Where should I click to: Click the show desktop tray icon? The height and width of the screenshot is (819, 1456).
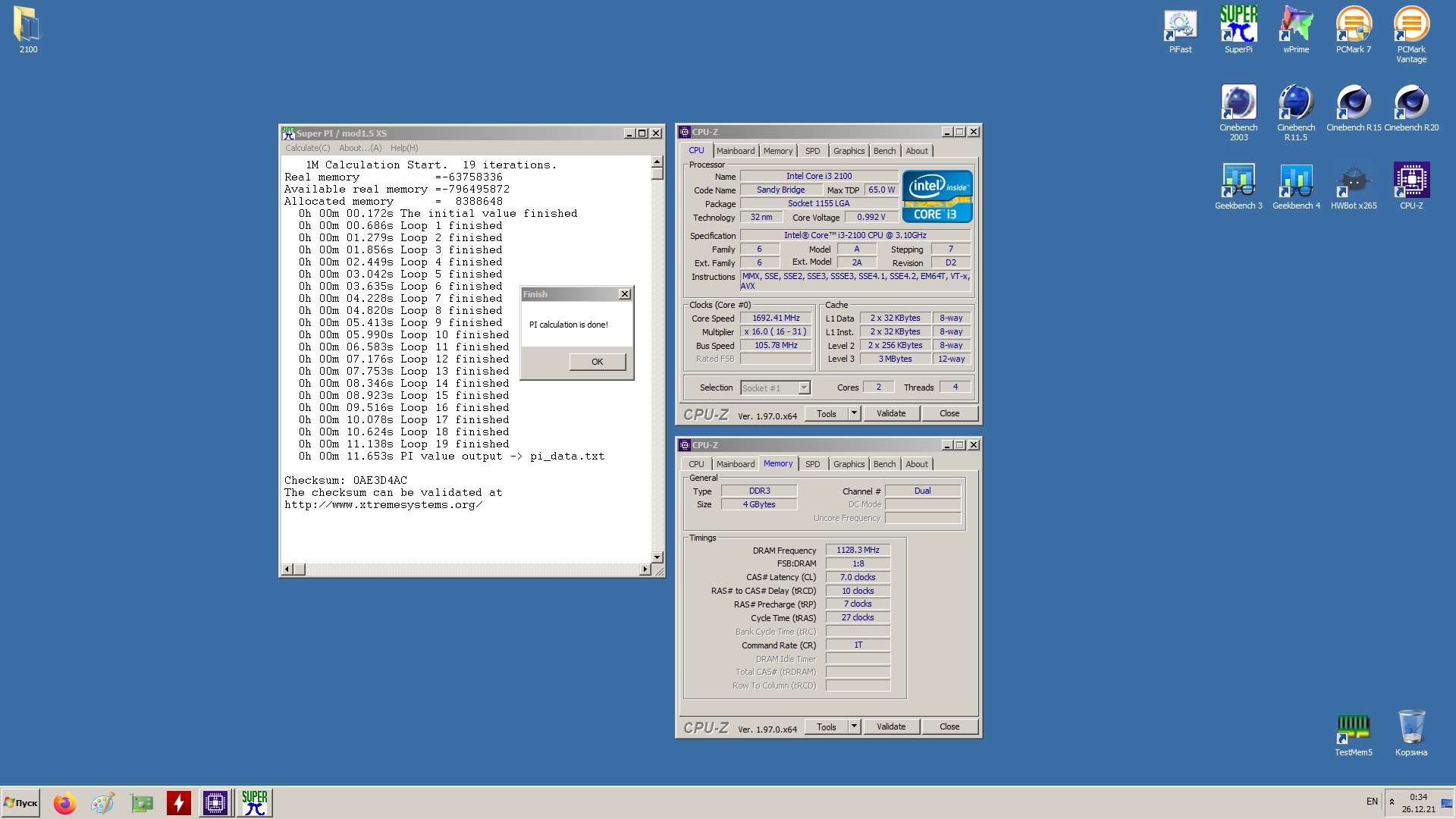click(x=1446, y=802)
